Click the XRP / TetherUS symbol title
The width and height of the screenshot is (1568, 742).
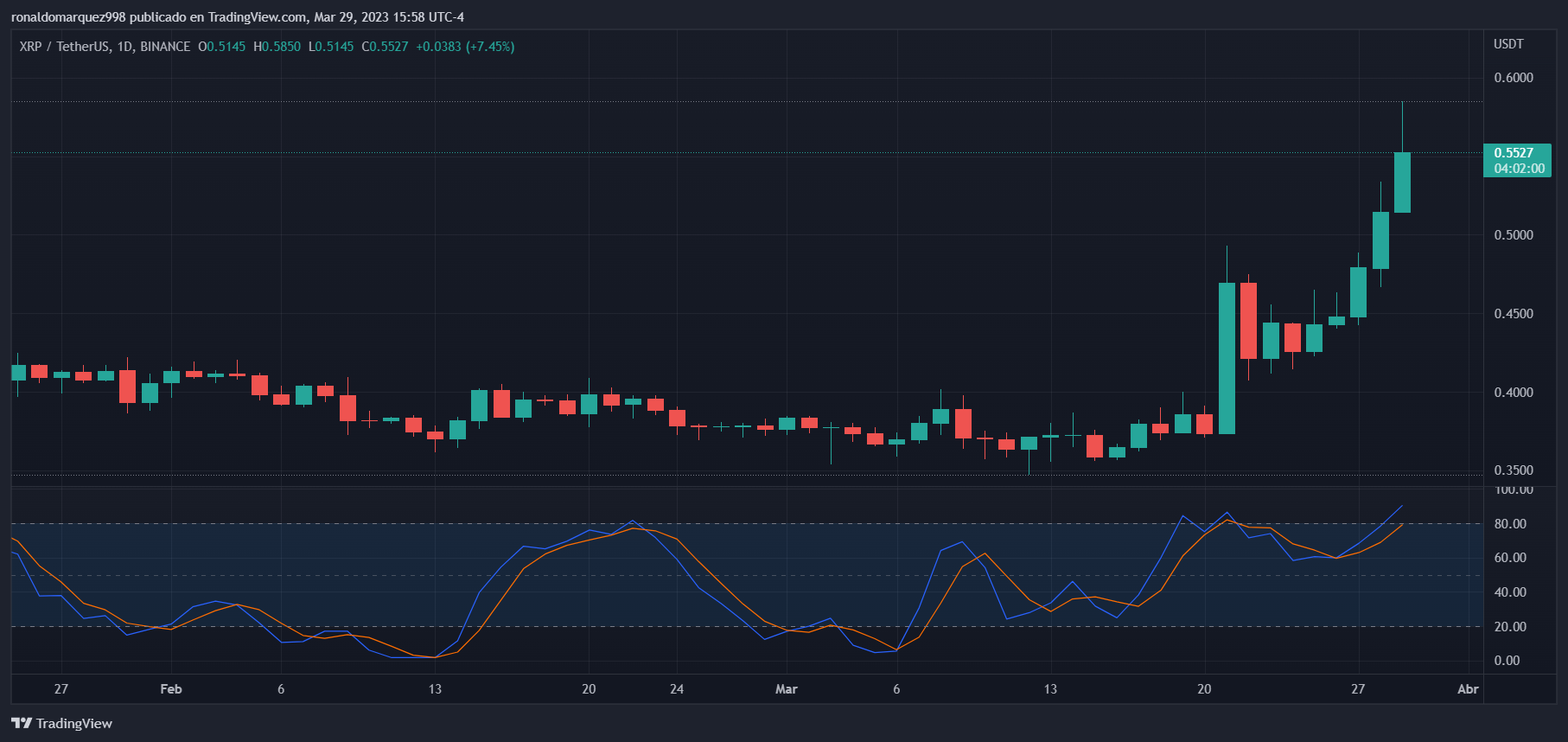tap(64, 47)
